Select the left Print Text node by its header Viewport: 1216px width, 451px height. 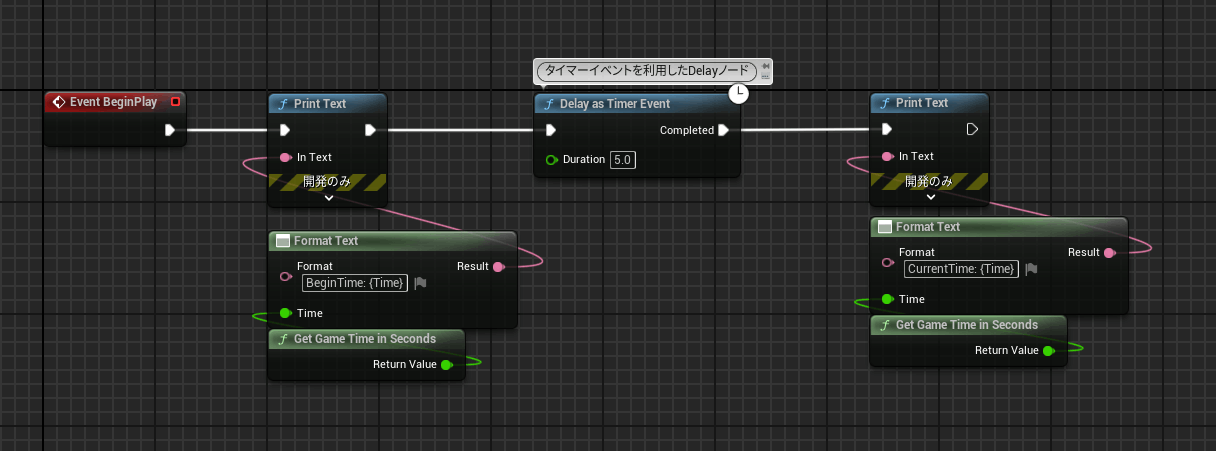coord(328,103)
